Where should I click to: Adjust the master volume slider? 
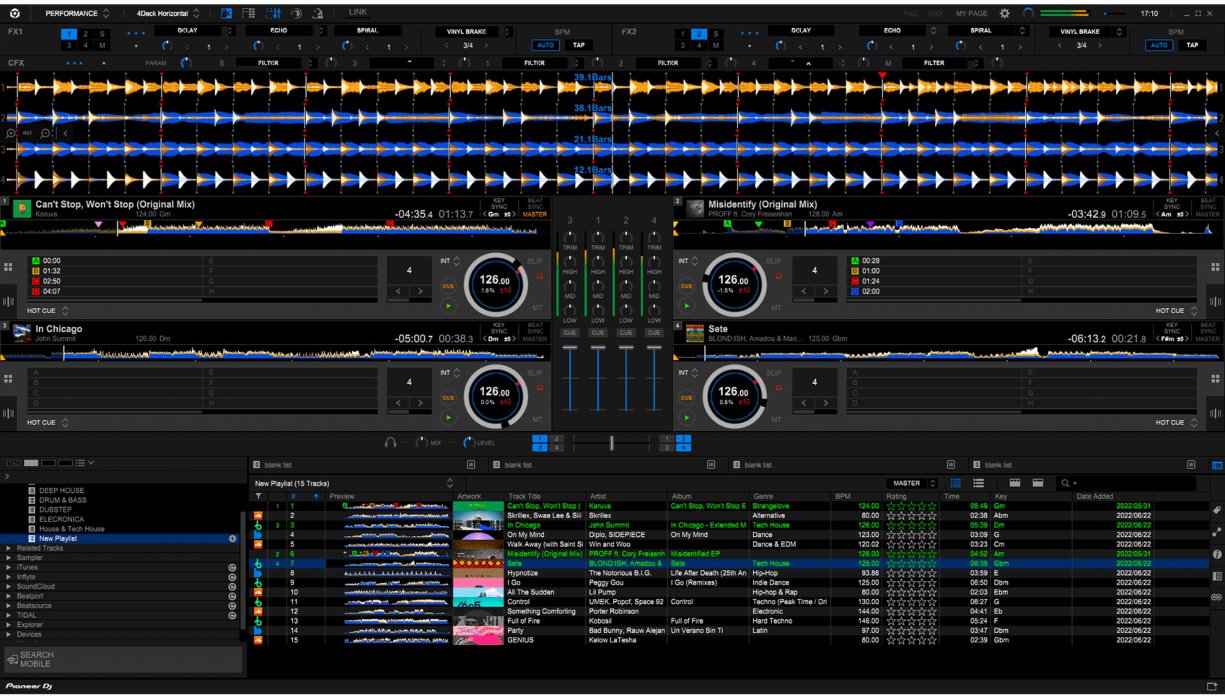pos(1116,13)
